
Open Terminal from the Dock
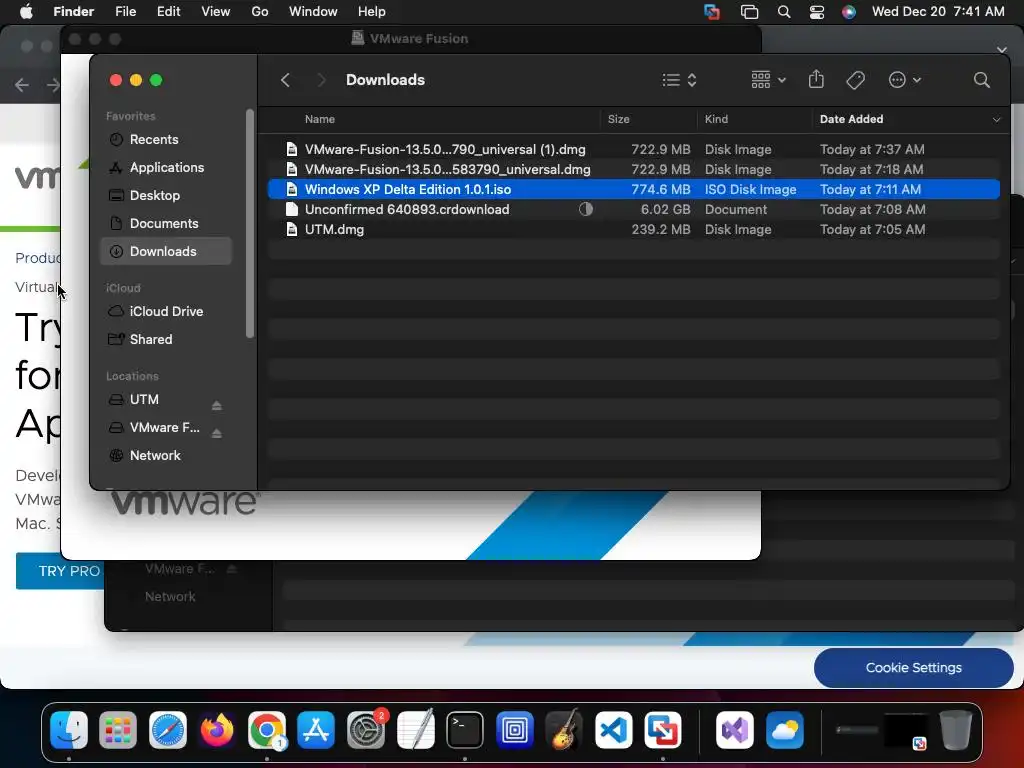pos(465,729)
